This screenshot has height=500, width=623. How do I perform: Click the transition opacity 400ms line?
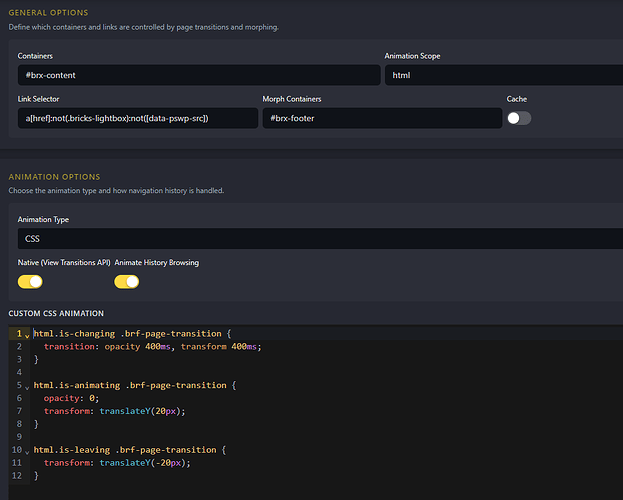tap(153, 347)
